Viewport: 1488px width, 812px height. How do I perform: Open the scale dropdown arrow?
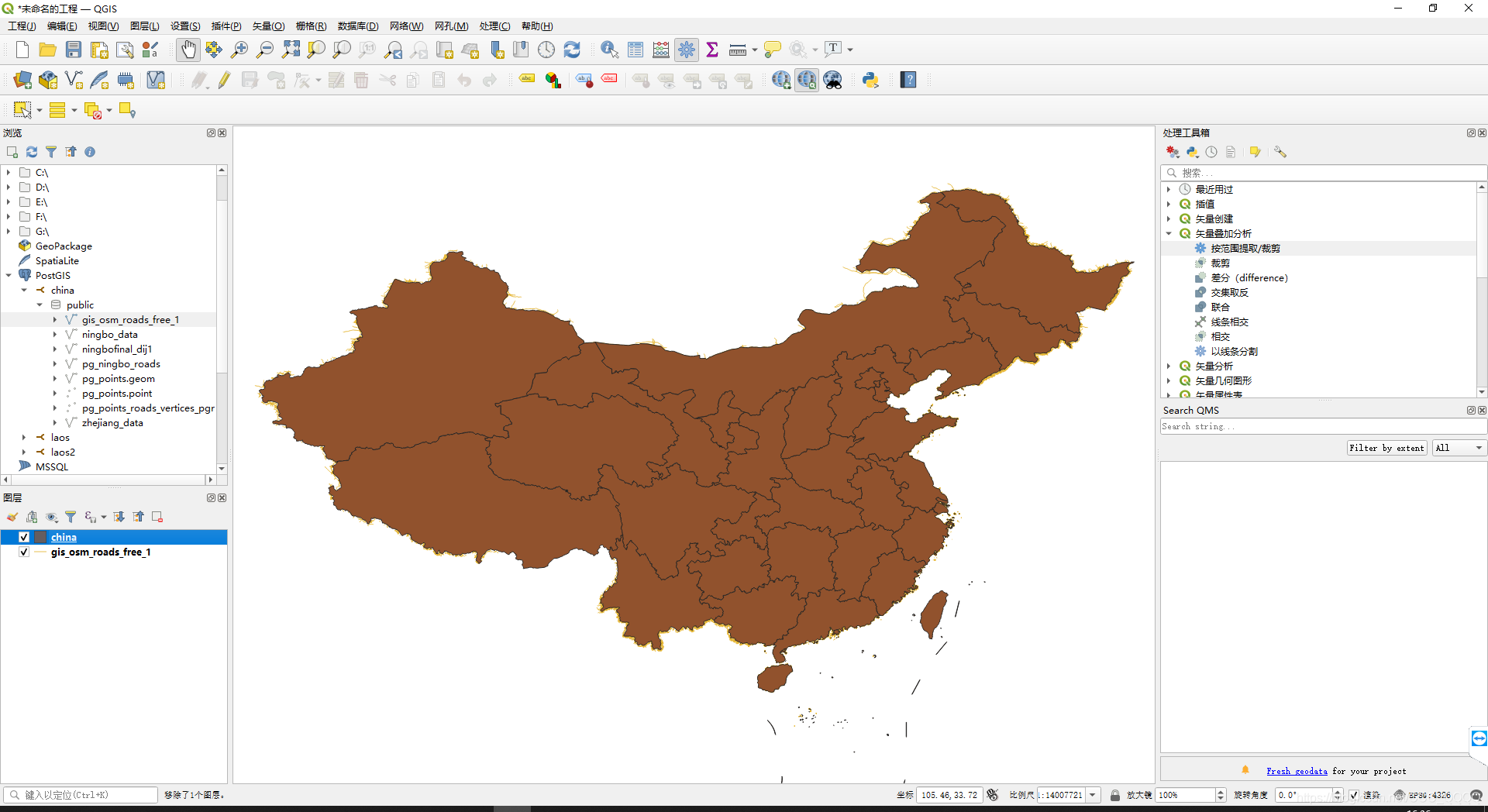click(1093, 795)
